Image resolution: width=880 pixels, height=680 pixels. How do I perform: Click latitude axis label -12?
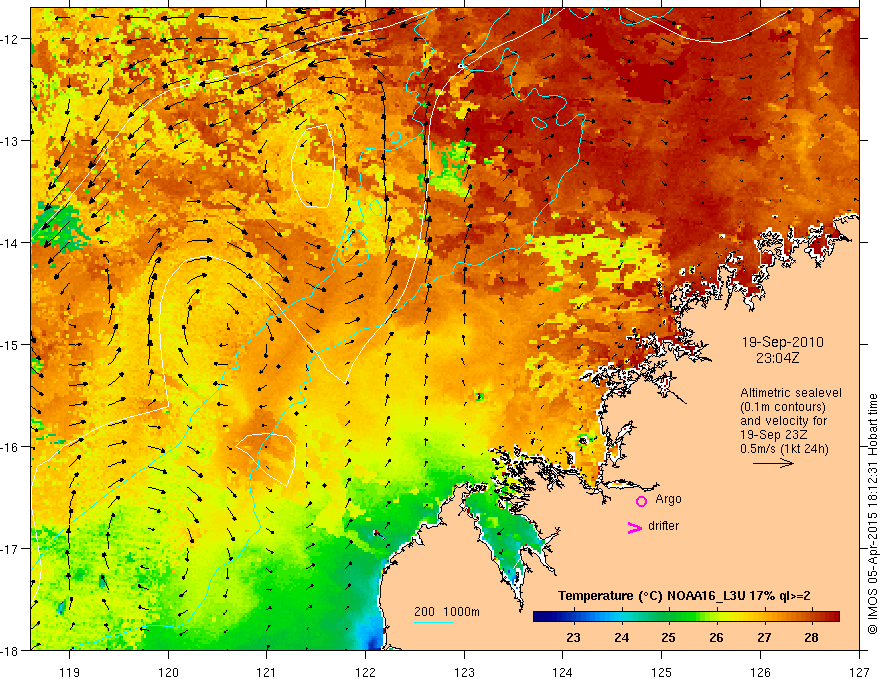[10, 39]
